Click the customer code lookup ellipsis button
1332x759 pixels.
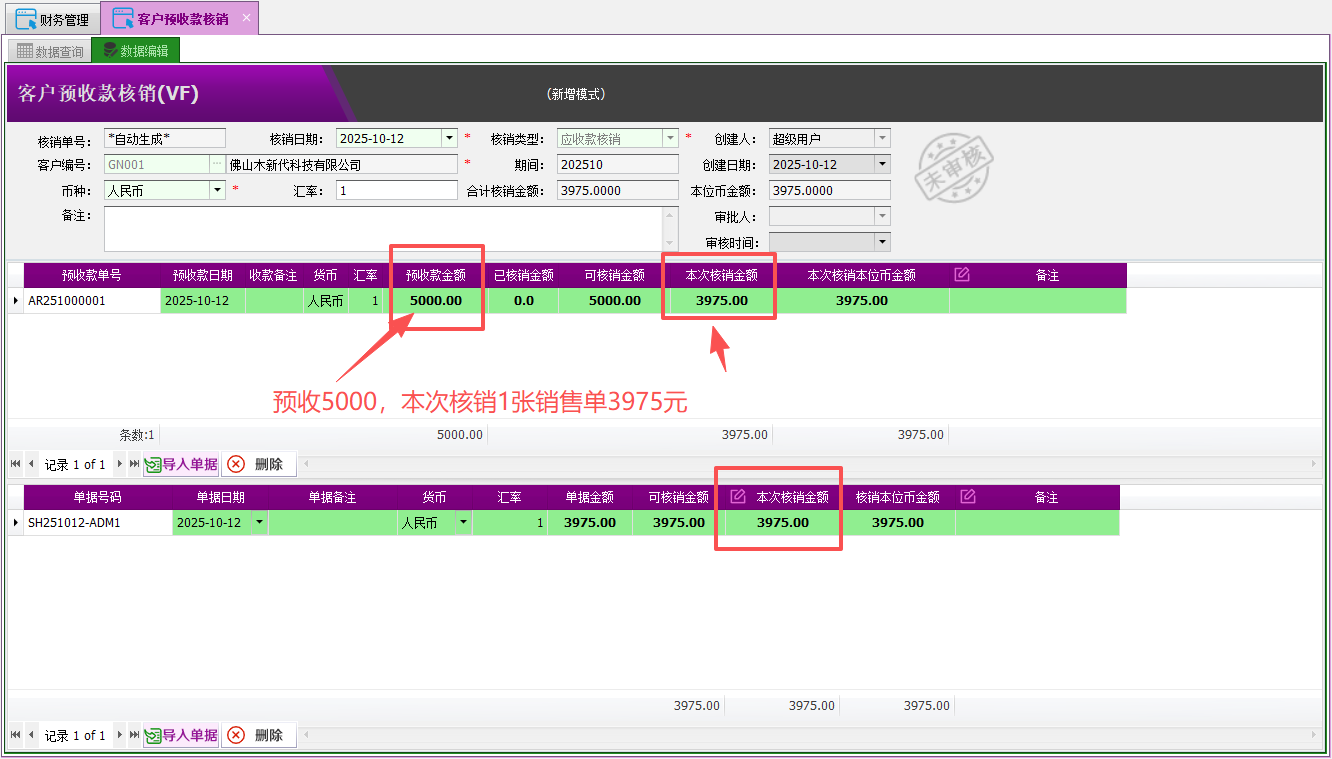(216, 165)
